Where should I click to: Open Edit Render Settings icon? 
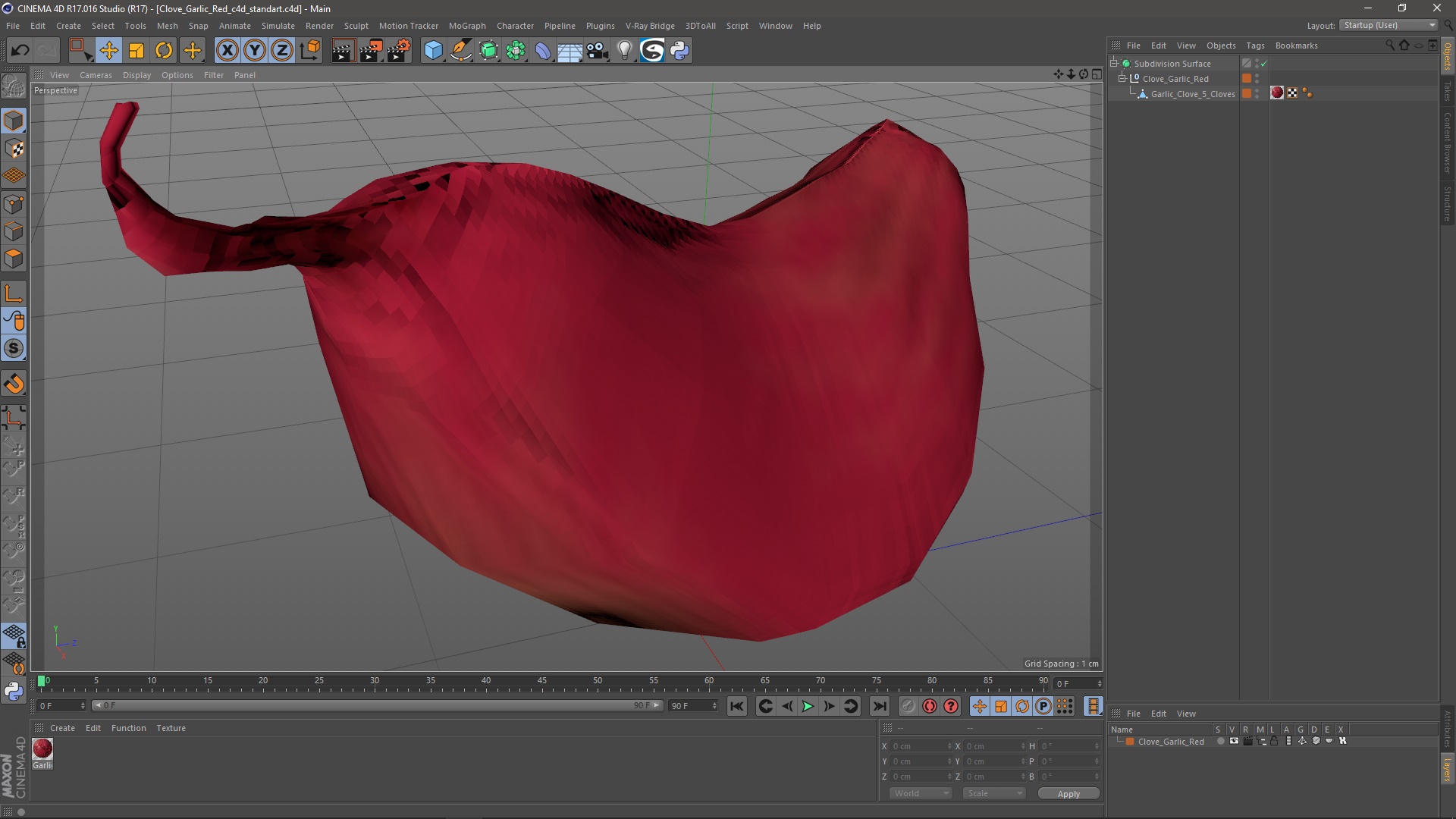[399, 51]
